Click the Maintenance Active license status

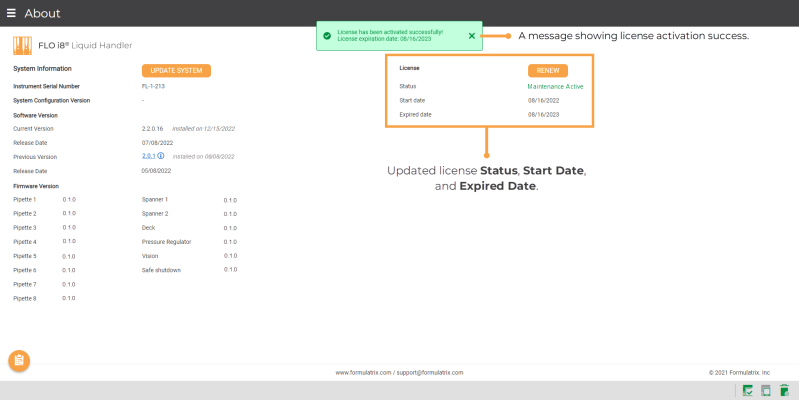click(x=555, y=87)
